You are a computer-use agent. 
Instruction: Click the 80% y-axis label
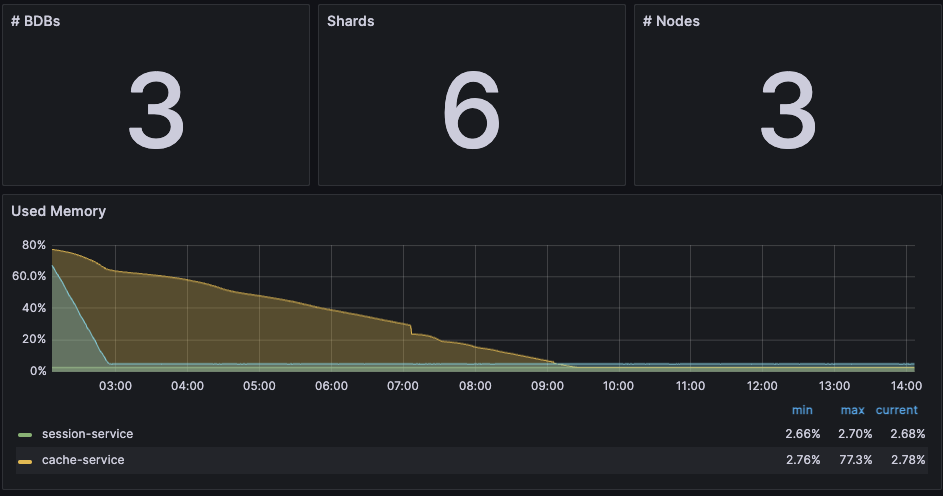click(x=34, y=245)
